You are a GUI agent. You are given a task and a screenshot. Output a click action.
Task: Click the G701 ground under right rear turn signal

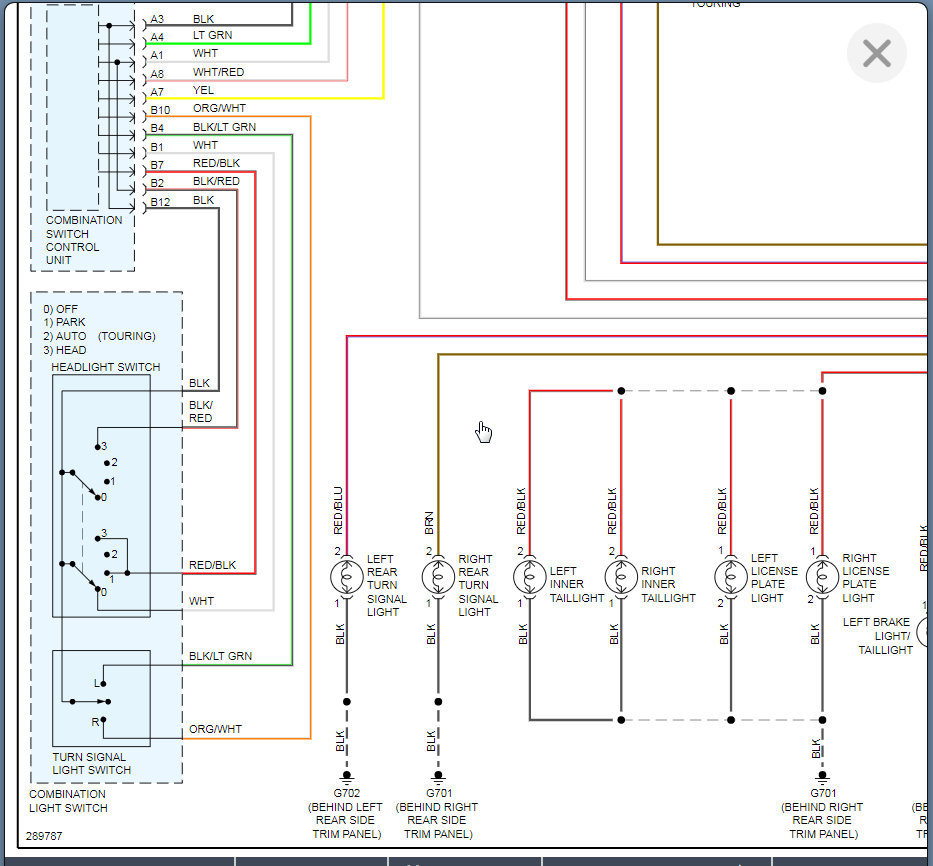[437, 777]
